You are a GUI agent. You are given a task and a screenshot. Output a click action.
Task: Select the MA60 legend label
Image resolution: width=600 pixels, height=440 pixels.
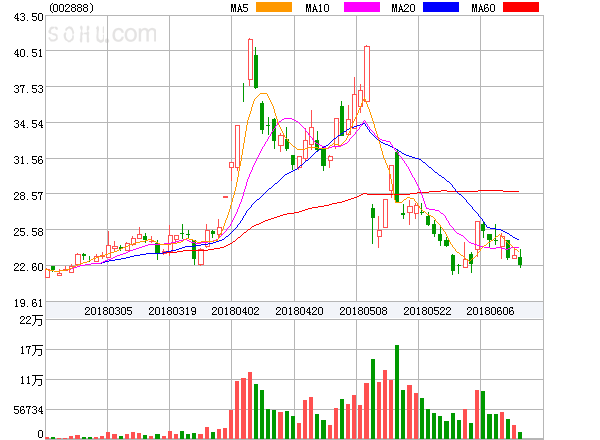483,8
